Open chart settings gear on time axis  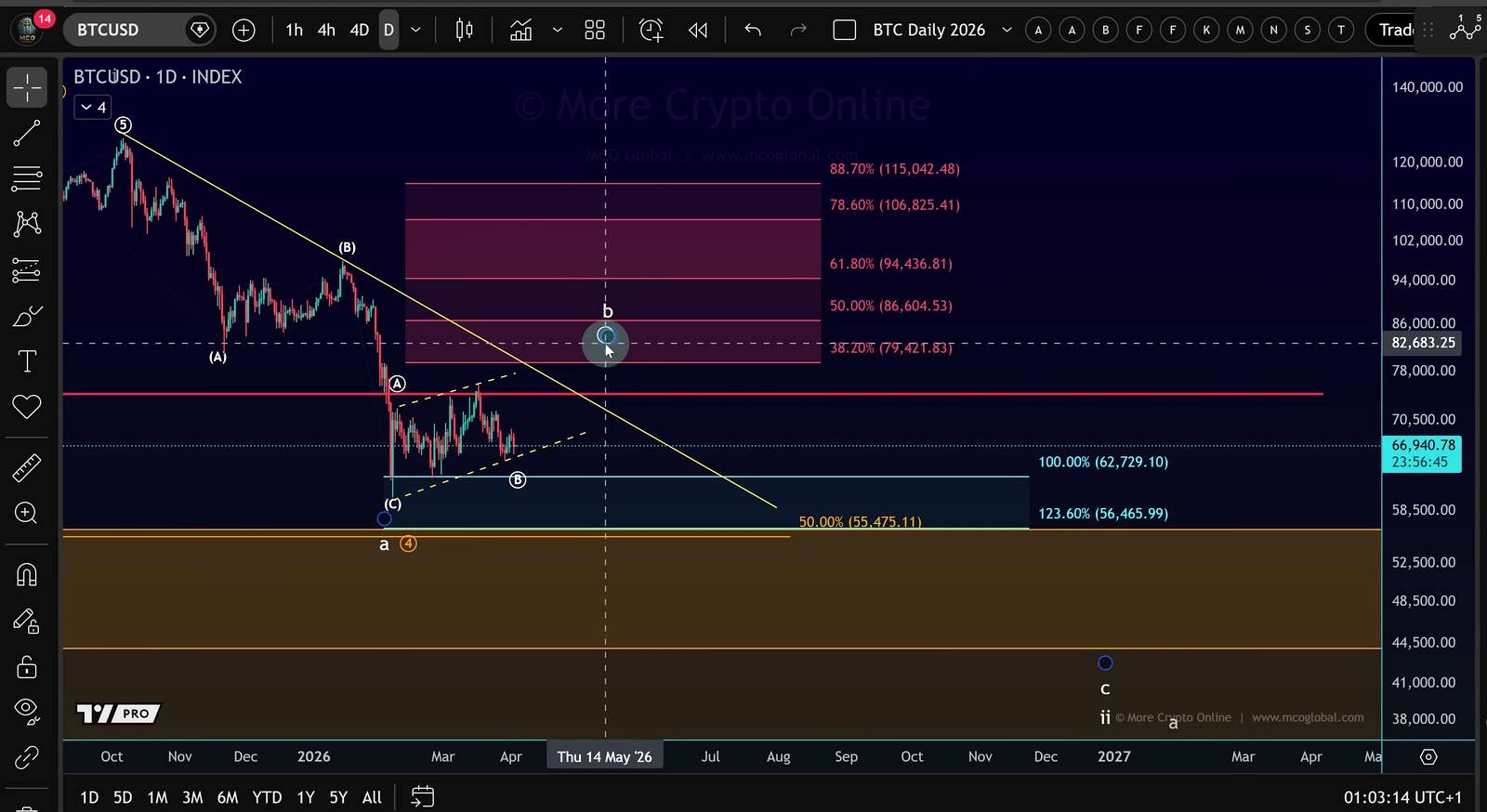point(1429,757)
